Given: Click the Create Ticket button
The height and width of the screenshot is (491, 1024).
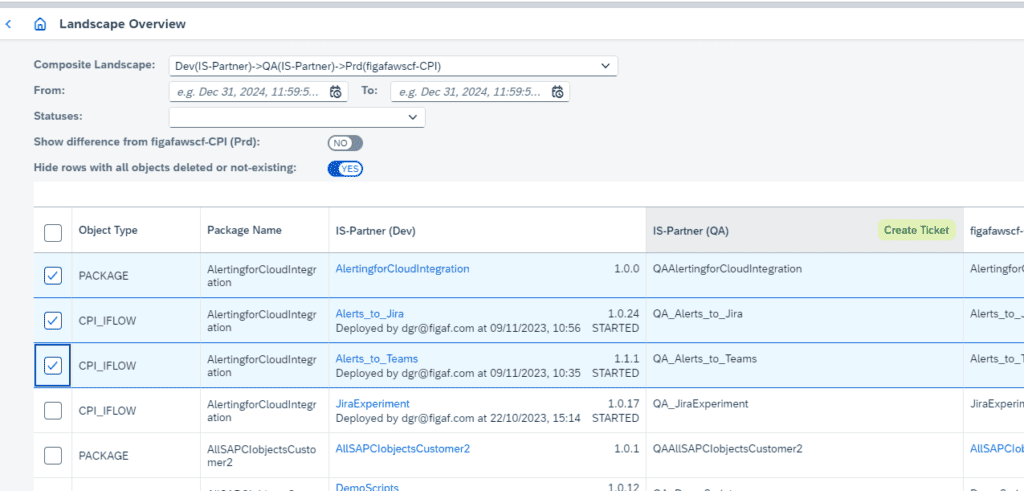Looking at the screenshot, I should point(916,230).
